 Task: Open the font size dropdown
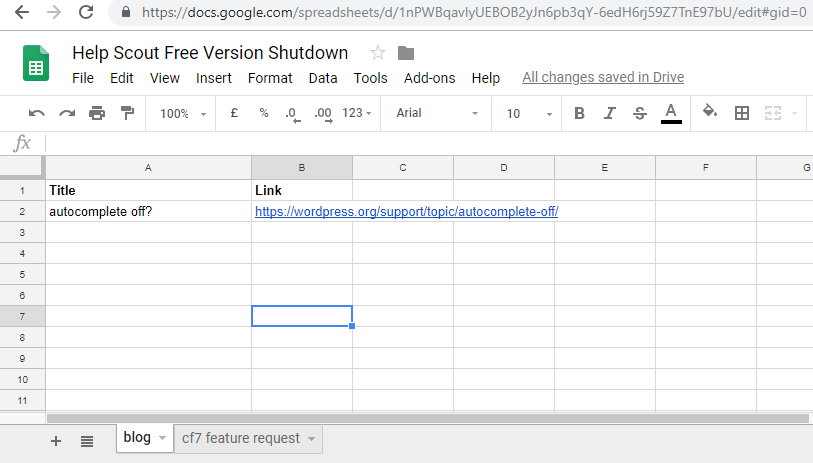point(523,114)
